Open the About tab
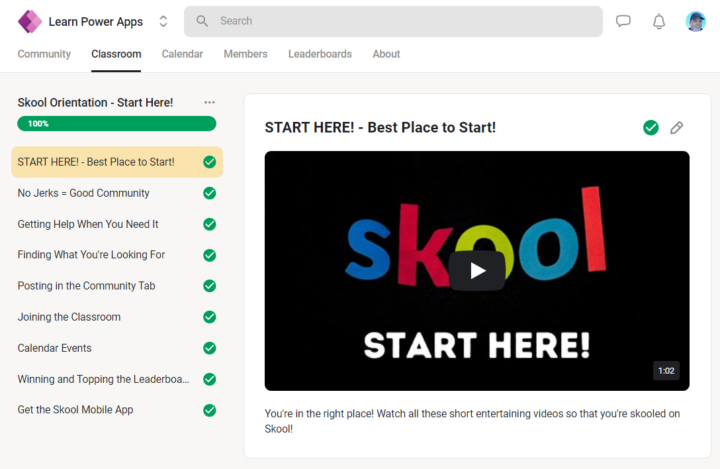 pos(386,54)
